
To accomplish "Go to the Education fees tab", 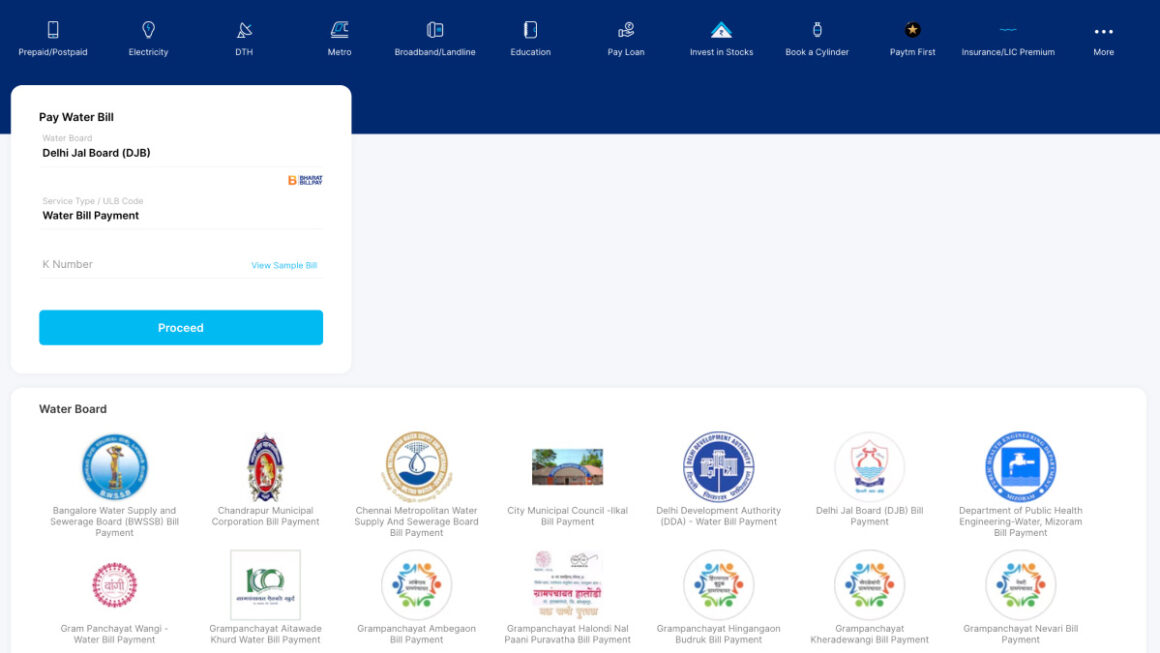I will click(530, 30).
